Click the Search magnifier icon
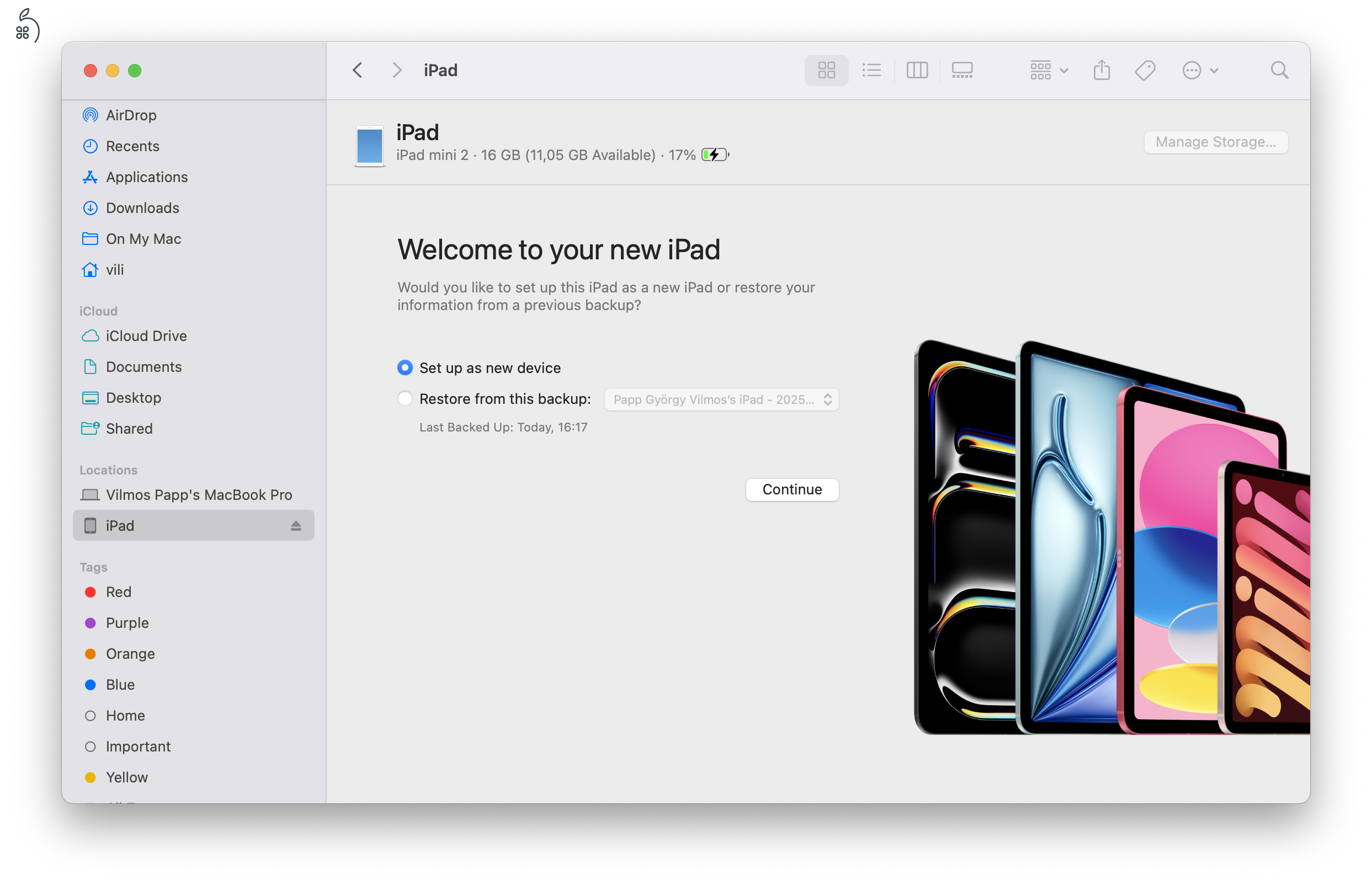The height and width of the screenshot is (885, 1372). [1279, 70]
